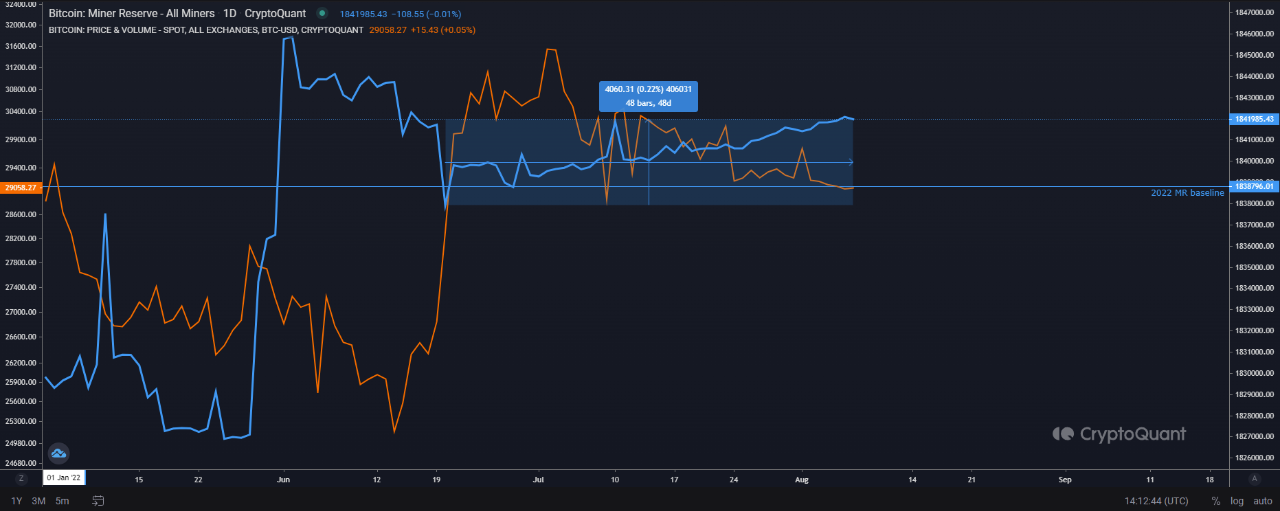The height and width of the screenshot is (511, 1280).
Task: Toggle the auto scale option
Action: (1262, 500)
